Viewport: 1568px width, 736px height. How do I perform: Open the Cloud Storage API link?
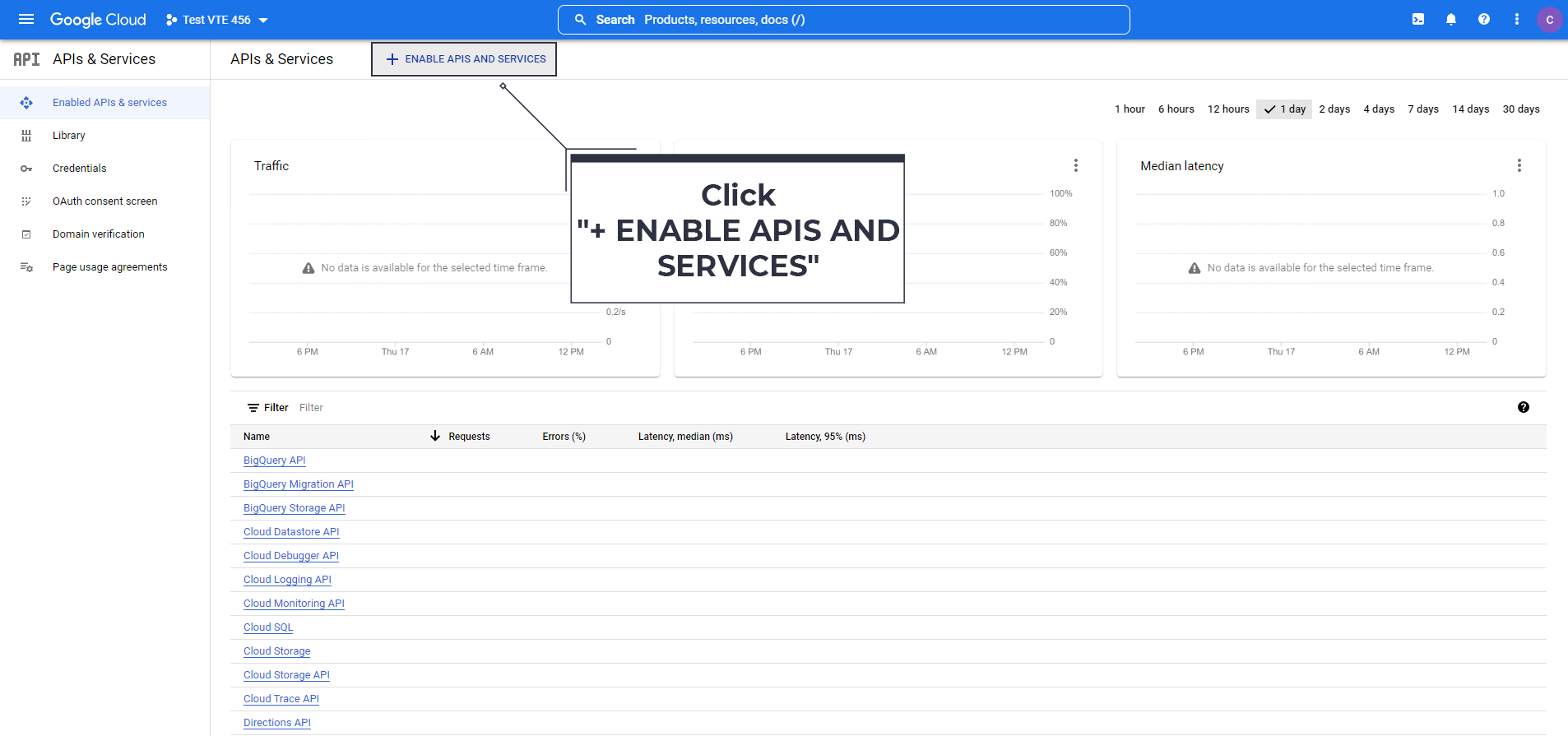click(x=286, y=675)
